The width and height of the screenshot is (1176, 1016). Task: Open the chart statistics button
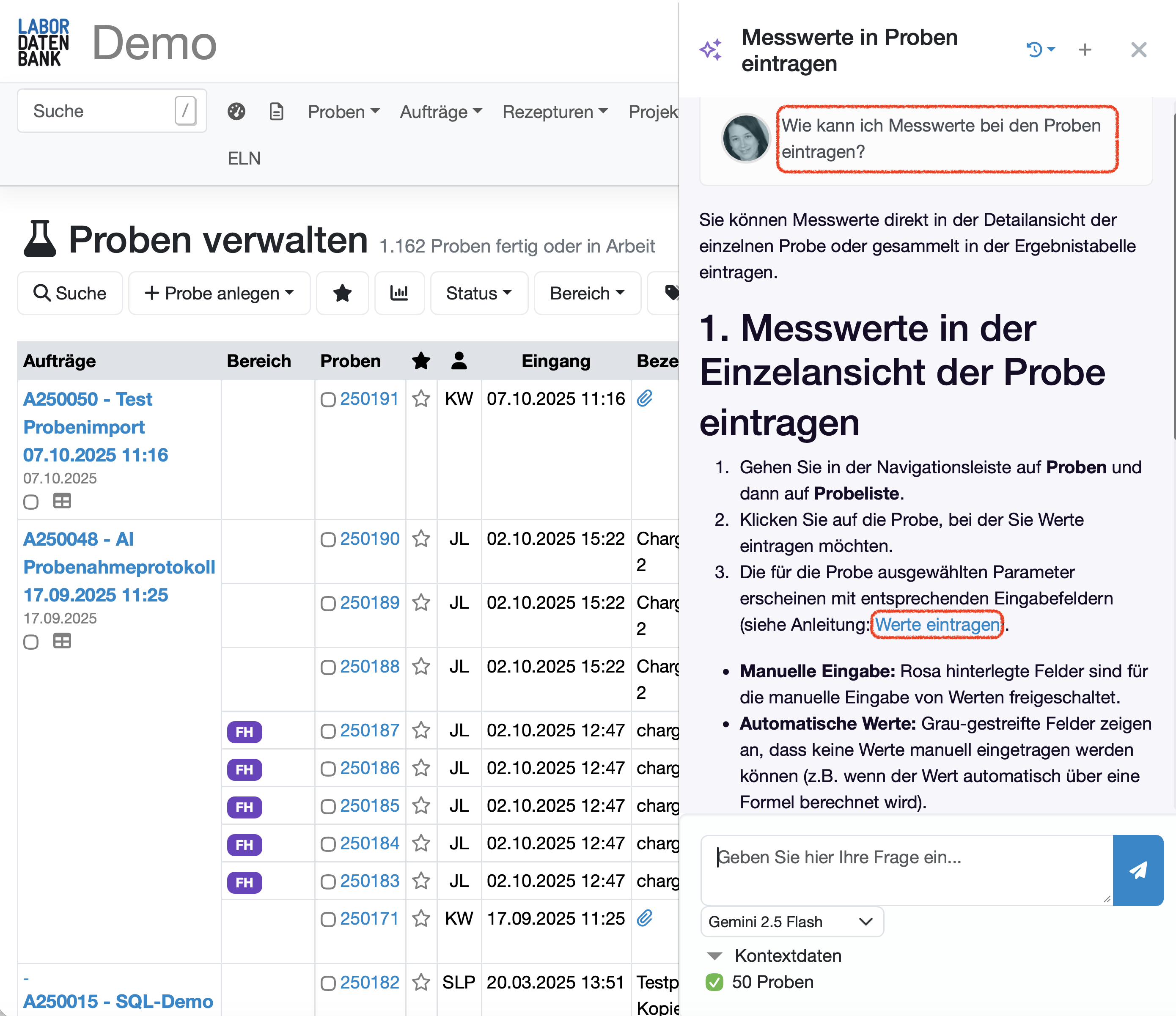pos(399,294)
